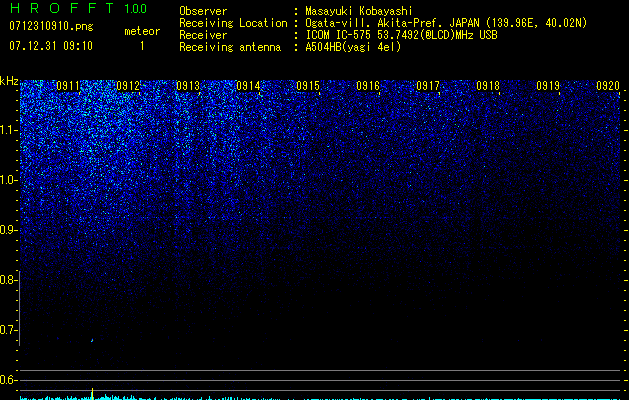Image resolution: width=629 pixels, height=400 pixels.
Task: Click the HROFFT 1.0.0 title text
Action: (78, 8)
